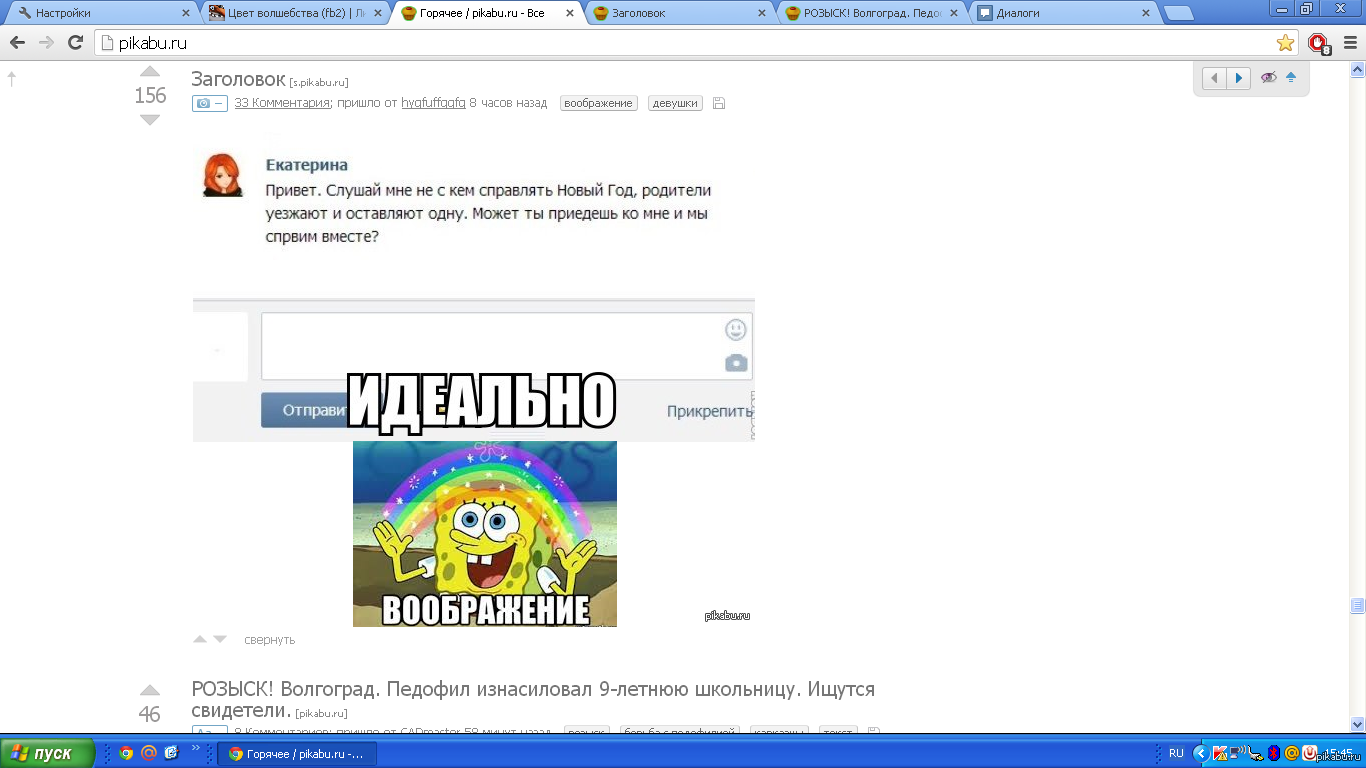Click the 8 часов назад timestamp
The height and width of the screenshot is (768, 1366).
508,103
